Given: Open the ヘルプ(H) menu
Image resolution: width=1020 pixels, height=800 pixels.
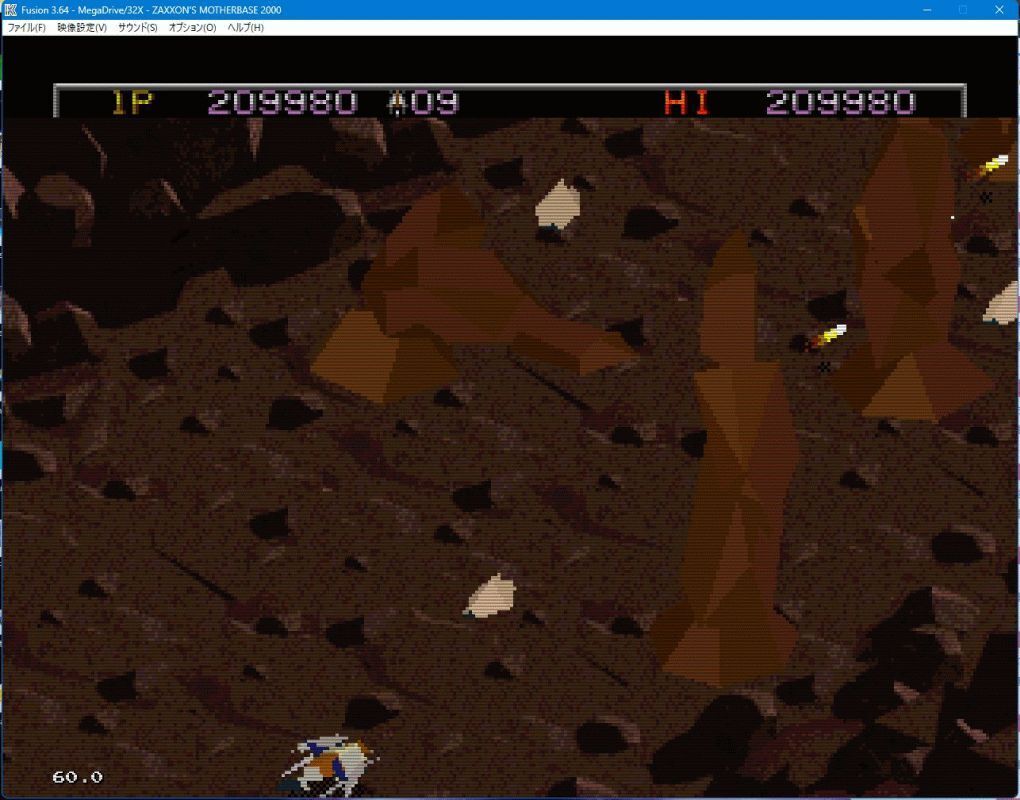Looking at the screenshot, I should point(245,27).
